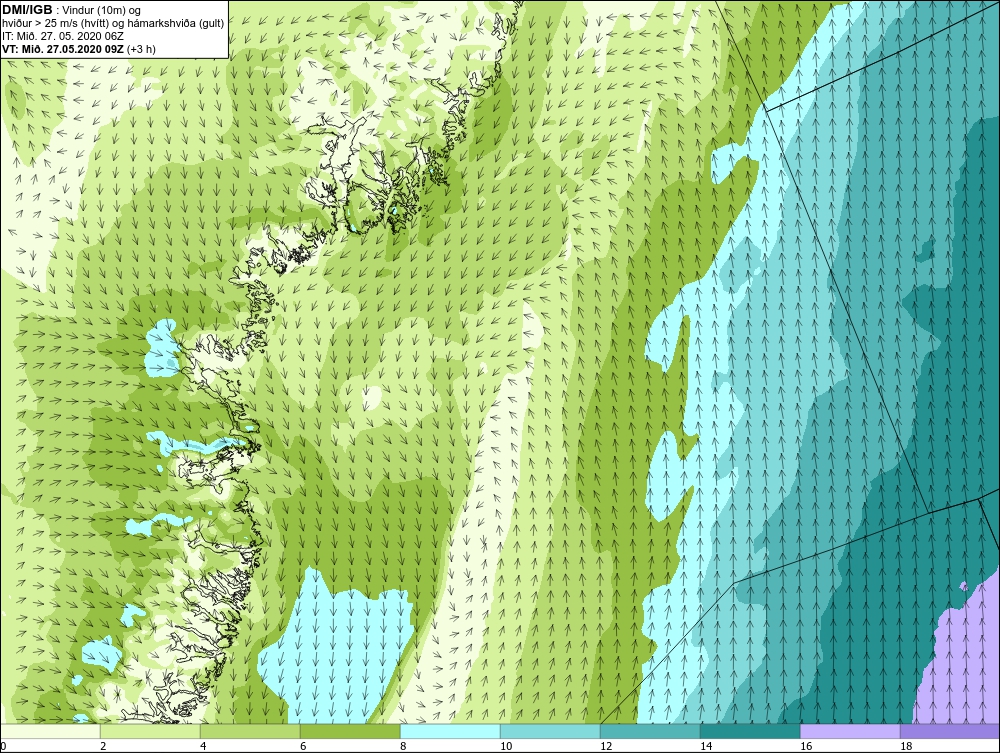Viewport: 1000px width, 753px height.
Task: Click the legend label '10'
Action: tap(506, 746)
